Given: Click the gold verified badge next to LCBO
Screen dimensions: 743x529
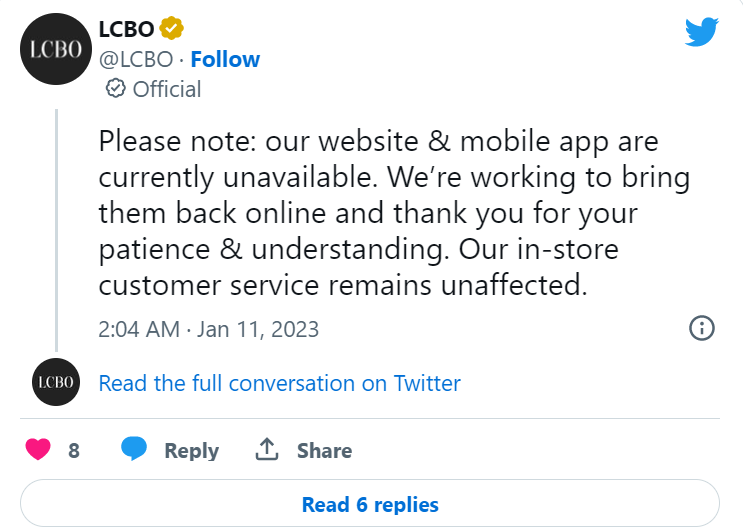Looking at the screenshot, I should click(172, 28).
